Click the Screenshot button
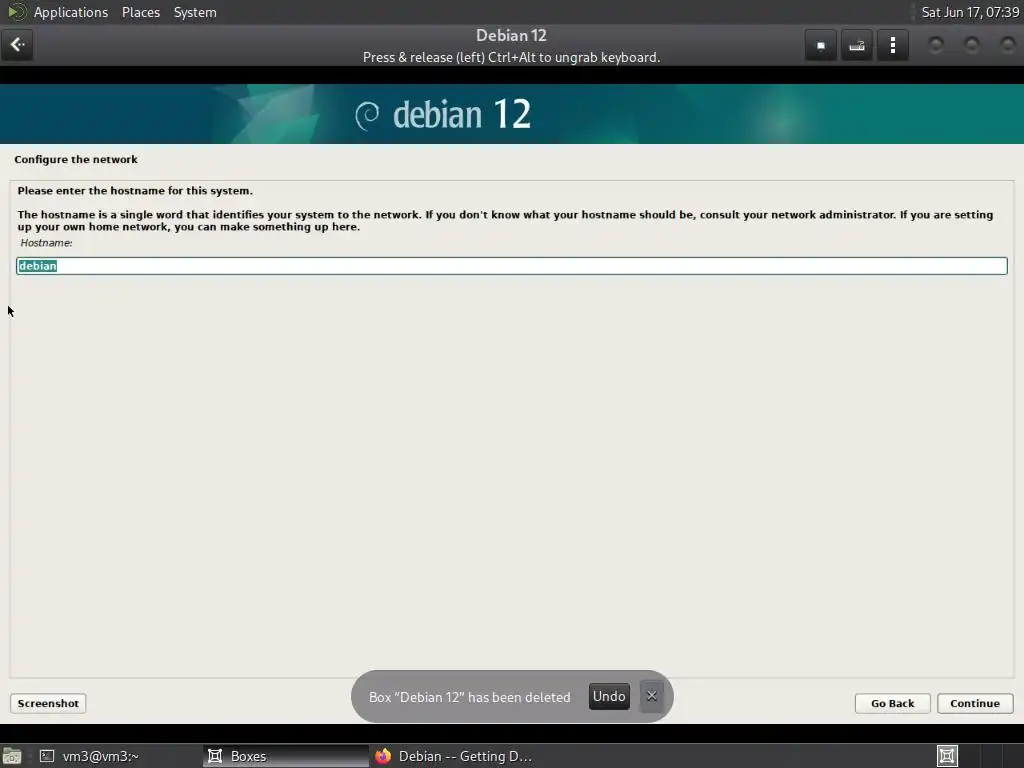 click(48, 703)
